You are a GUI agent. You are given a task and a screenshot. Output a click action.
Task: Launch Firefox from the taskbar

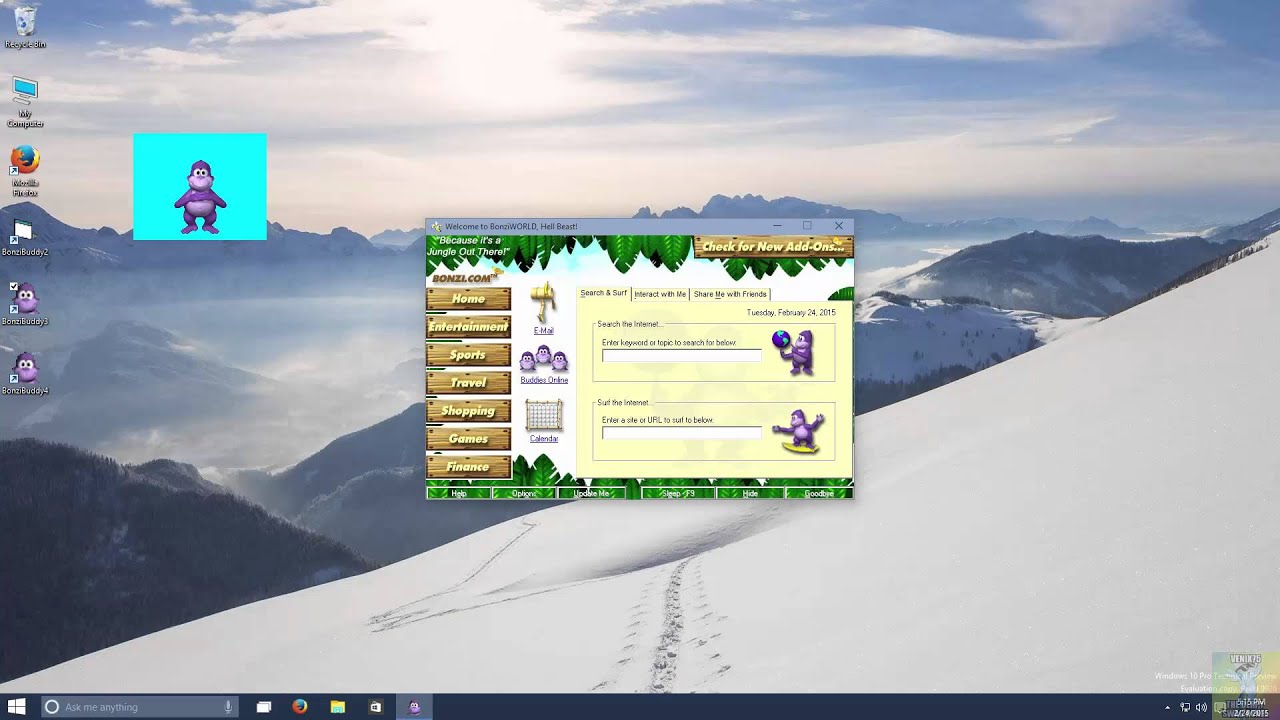coord(300,707)
